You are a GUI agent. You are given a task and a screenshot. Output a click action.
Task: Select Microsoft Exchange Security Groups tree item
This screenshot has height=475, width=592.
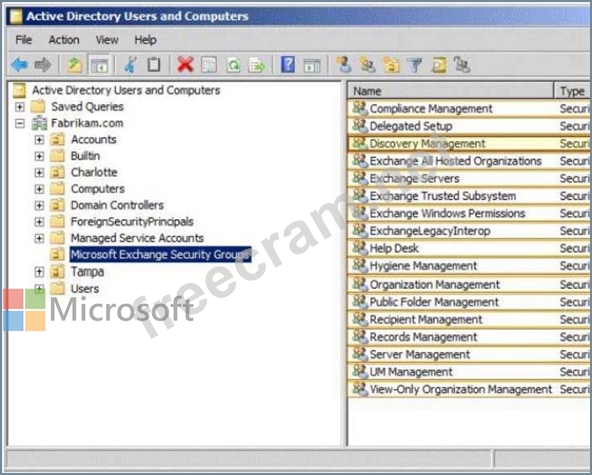pyautogui.click(x=160, y=254)
